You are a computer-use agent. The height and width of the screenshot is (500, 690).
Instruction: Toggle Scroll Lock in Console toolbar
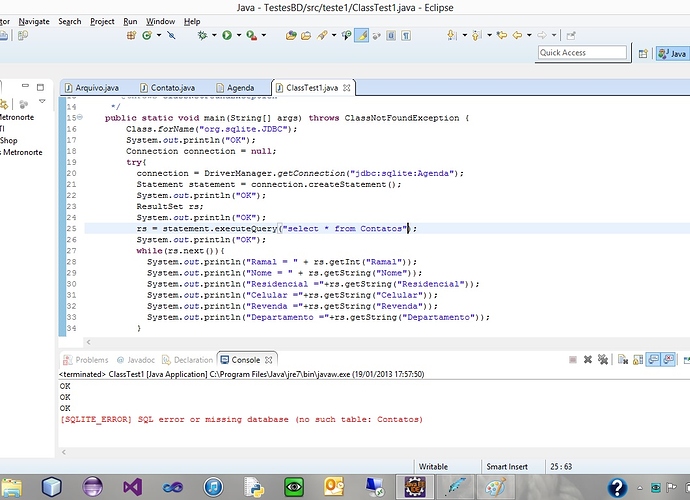[637, 359]
